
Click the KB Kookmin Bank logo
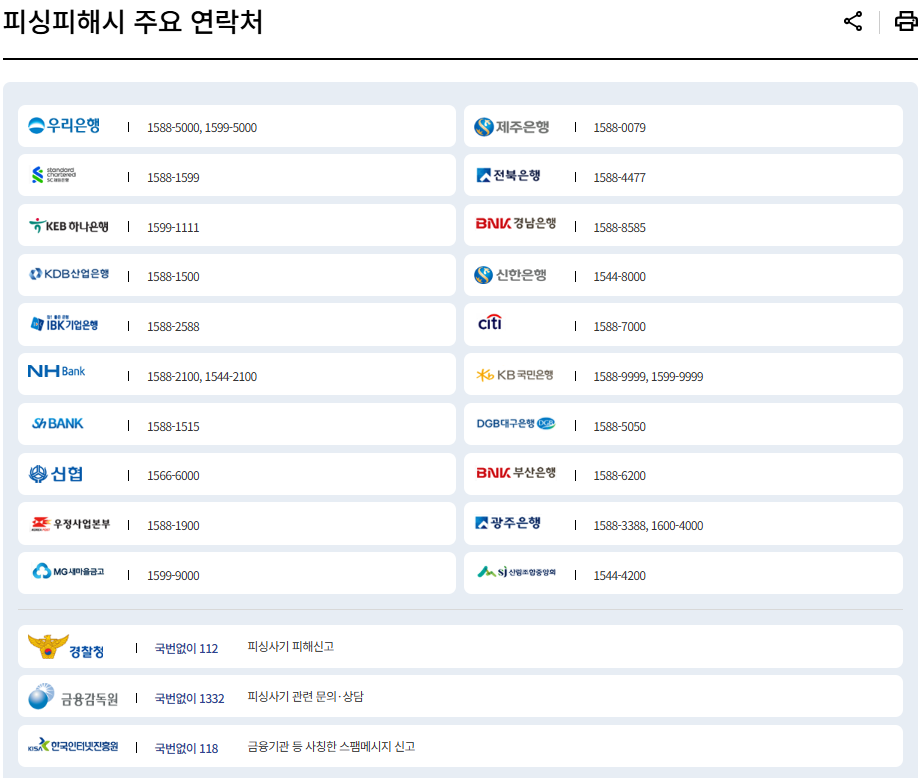click(x=514, y=375)
